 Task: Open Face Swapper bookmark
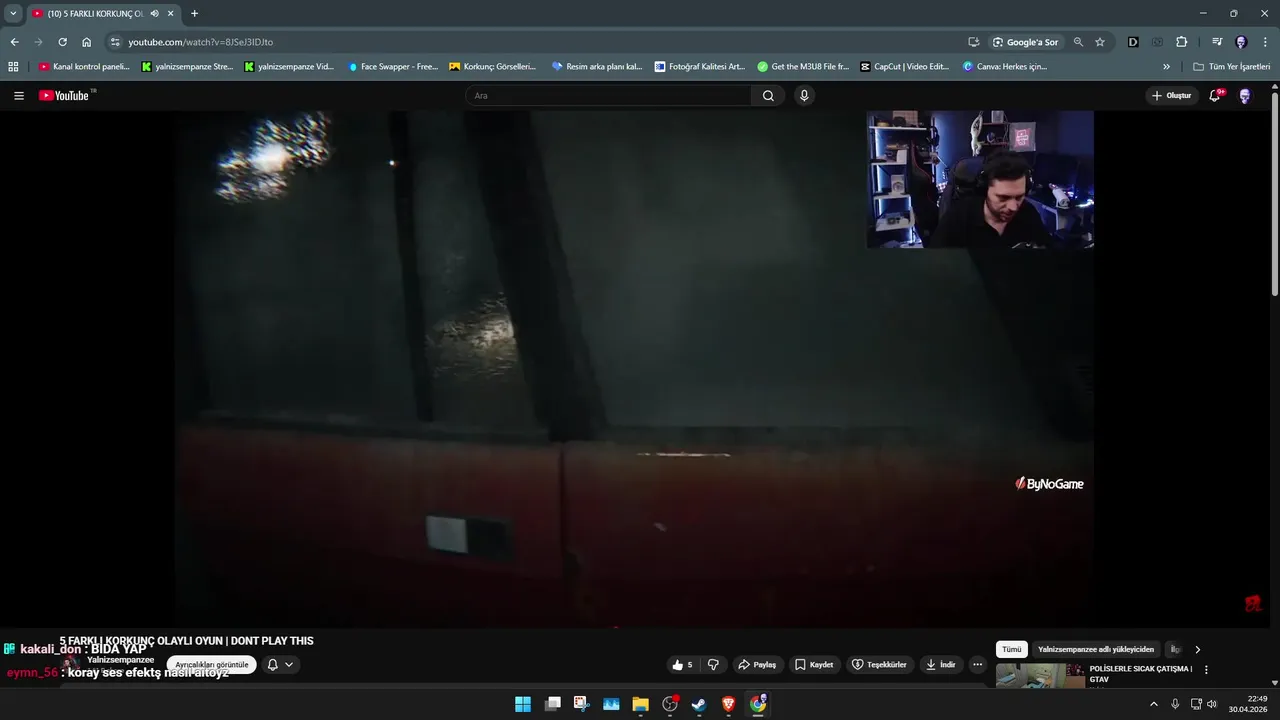pos(393,67)
